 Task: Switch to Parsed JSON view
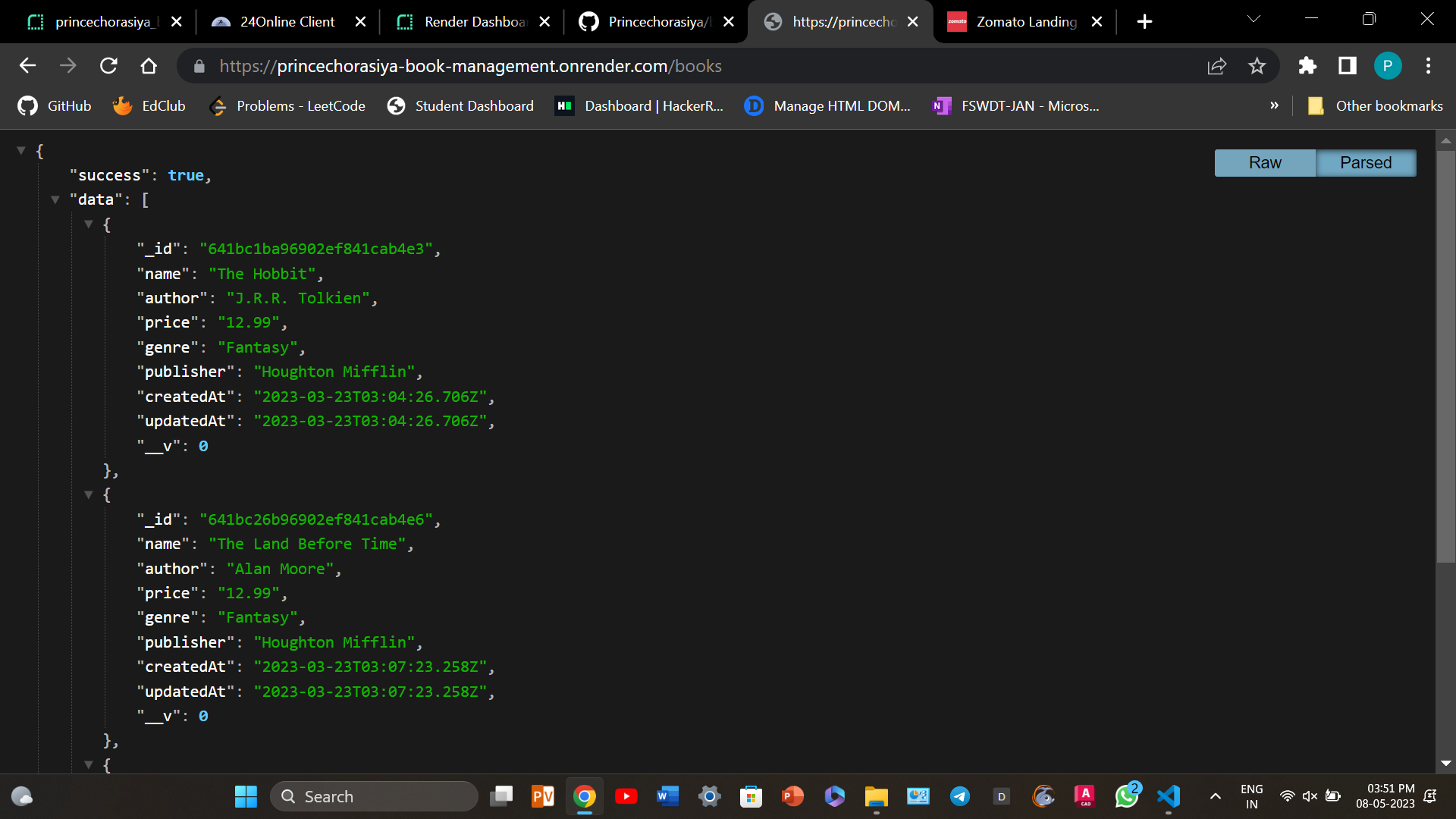click(x=1365, y=162)
